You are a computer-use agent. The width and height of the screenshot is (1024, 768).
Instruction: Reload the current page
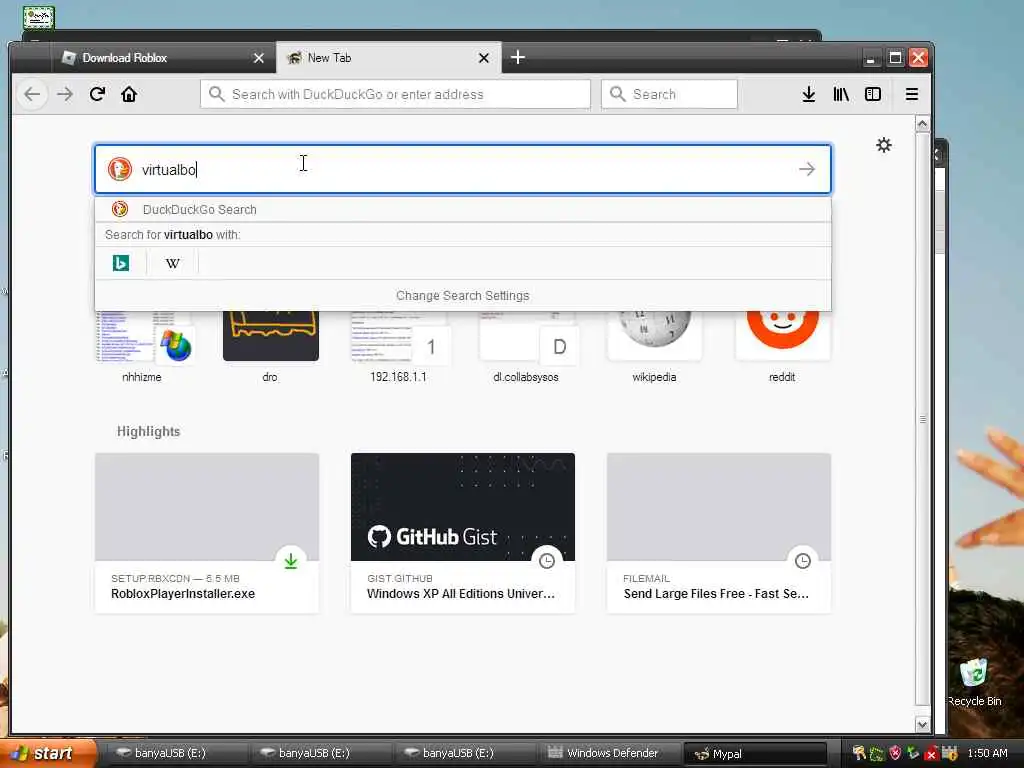(x=97, y=94)
